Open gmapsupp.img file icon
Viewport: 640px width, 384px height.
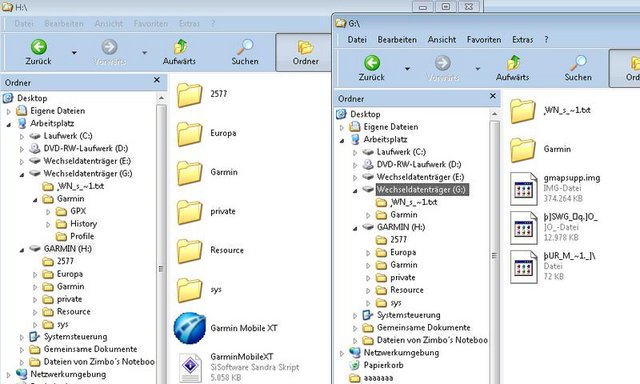[524, 188]
